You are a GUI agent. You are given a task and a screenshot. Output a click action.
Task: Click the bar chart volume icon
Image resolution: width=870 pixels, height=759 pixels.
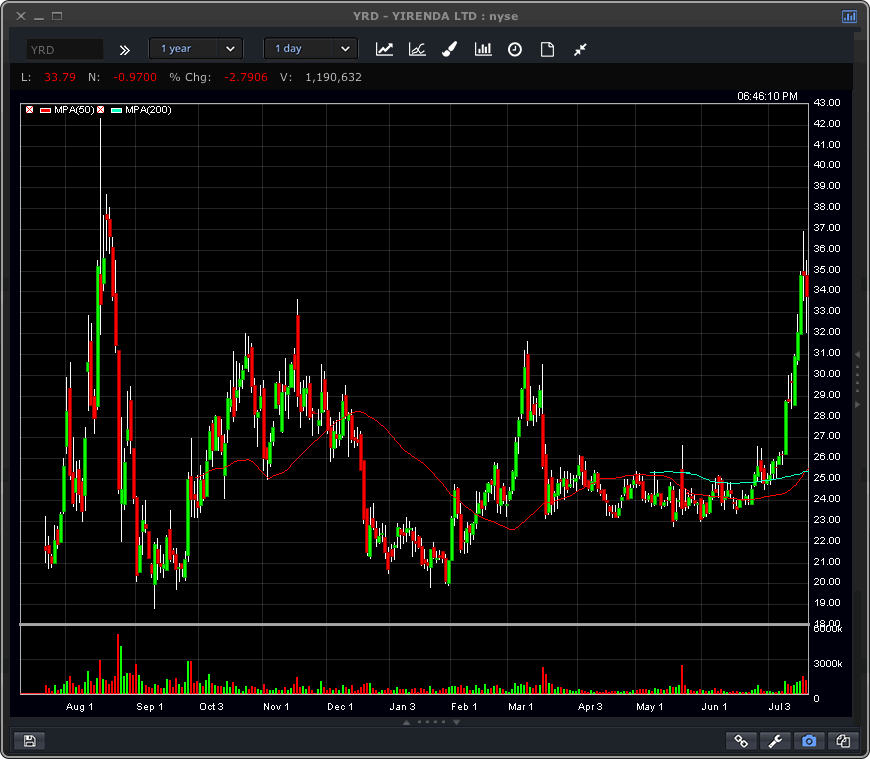click(483, 49)
